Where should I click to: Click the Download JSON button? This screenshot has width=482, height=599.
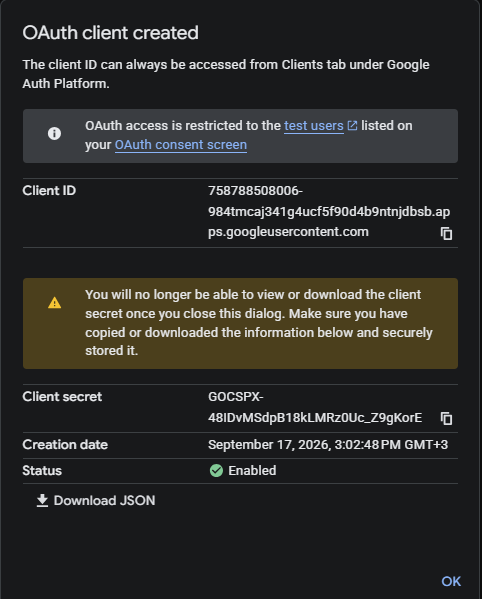(x=96, y=500)
